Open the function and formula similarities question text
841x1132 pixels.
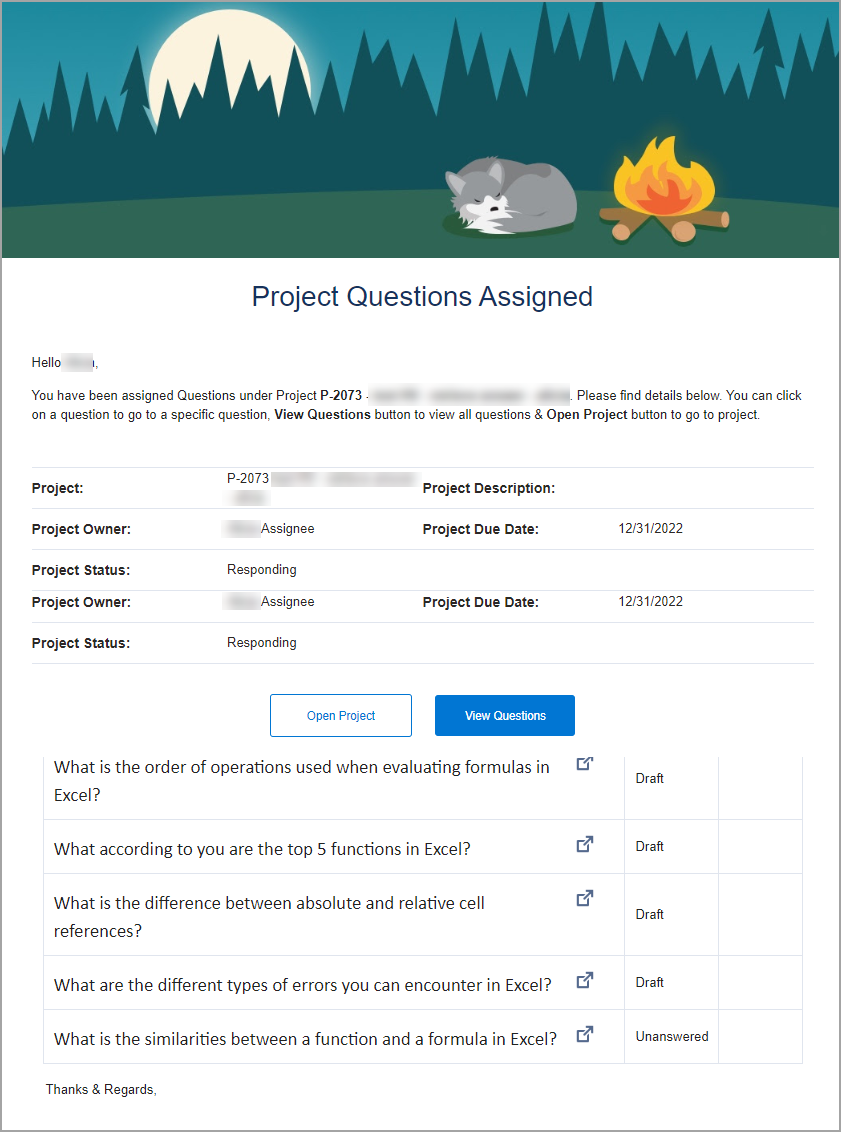point(305,1039)
